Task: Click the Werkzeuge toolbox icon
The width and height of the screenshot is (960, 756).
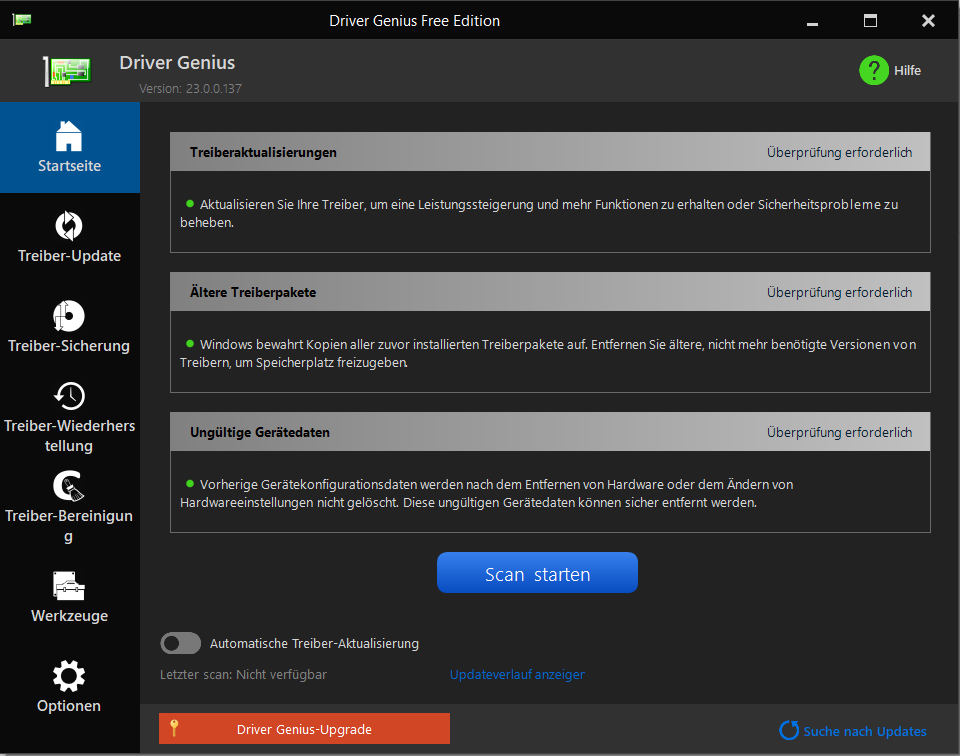Action: click(69, 586)
